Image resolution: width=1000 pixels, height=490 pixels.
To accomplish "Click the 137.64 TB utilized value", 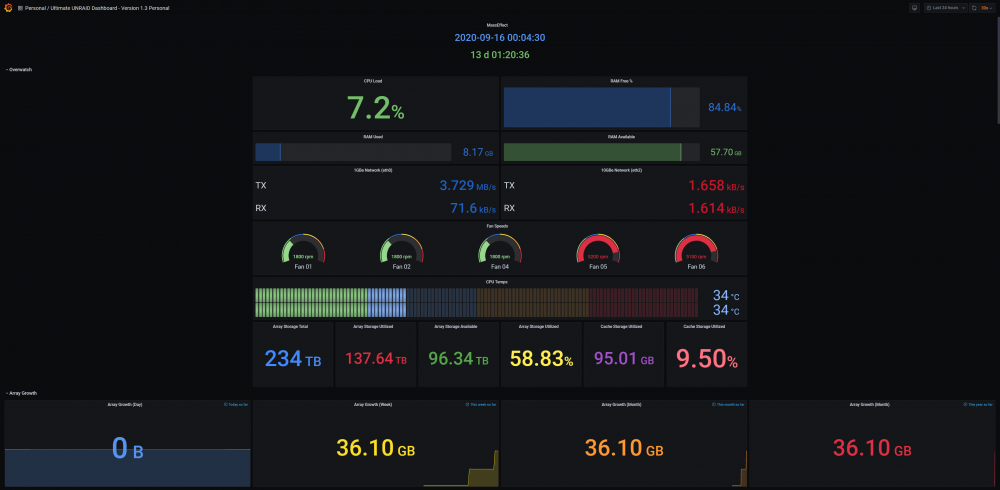I will (x=376, y=359).
